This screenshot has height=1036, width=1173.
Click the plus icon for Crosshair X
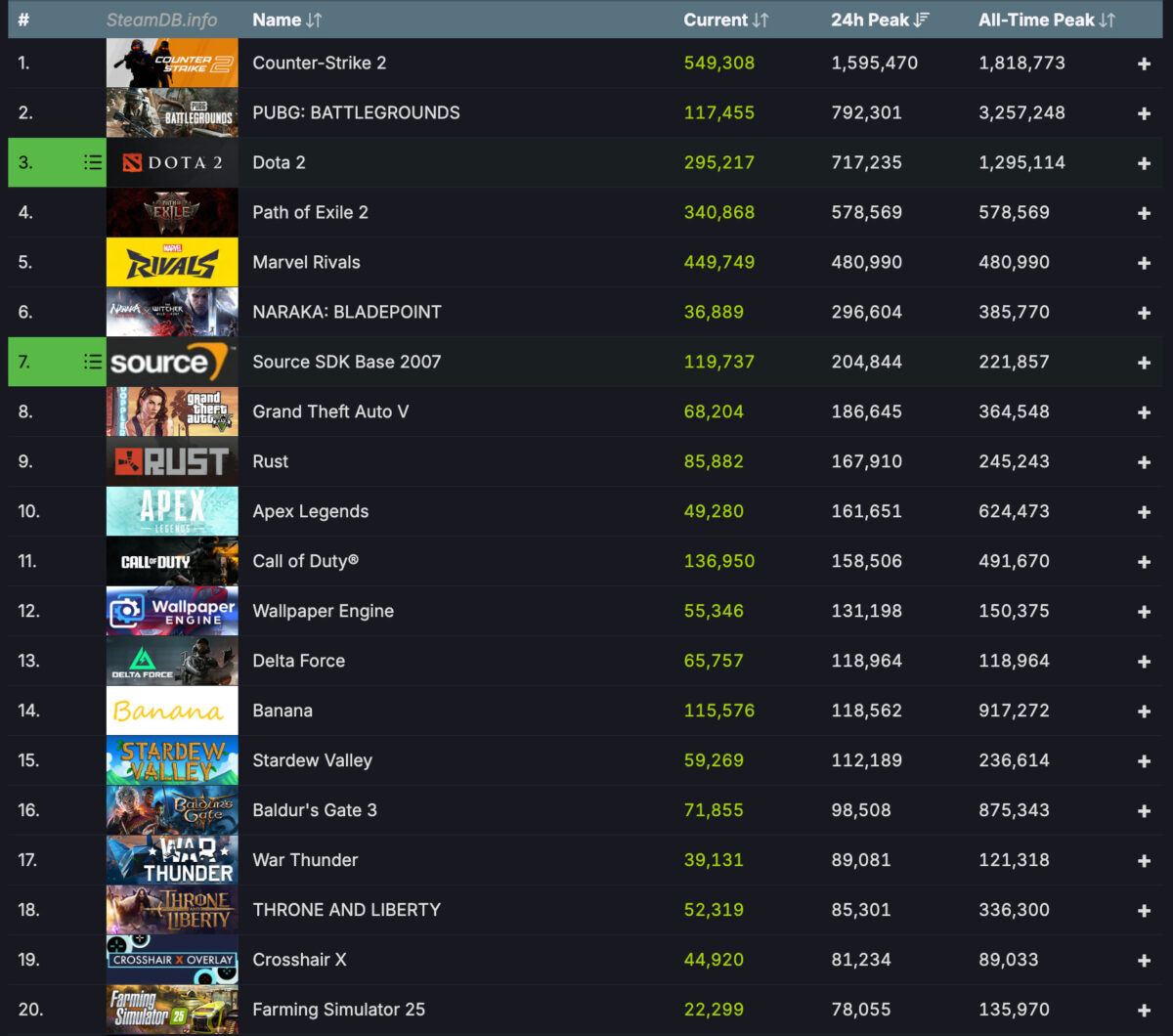(1143, 960)
